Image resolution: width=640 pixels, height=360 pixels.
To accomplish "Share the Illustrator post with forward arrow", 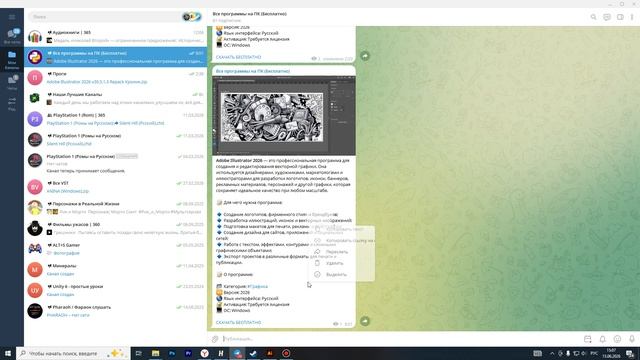I will pyautogui.click(x=365, y=321).
